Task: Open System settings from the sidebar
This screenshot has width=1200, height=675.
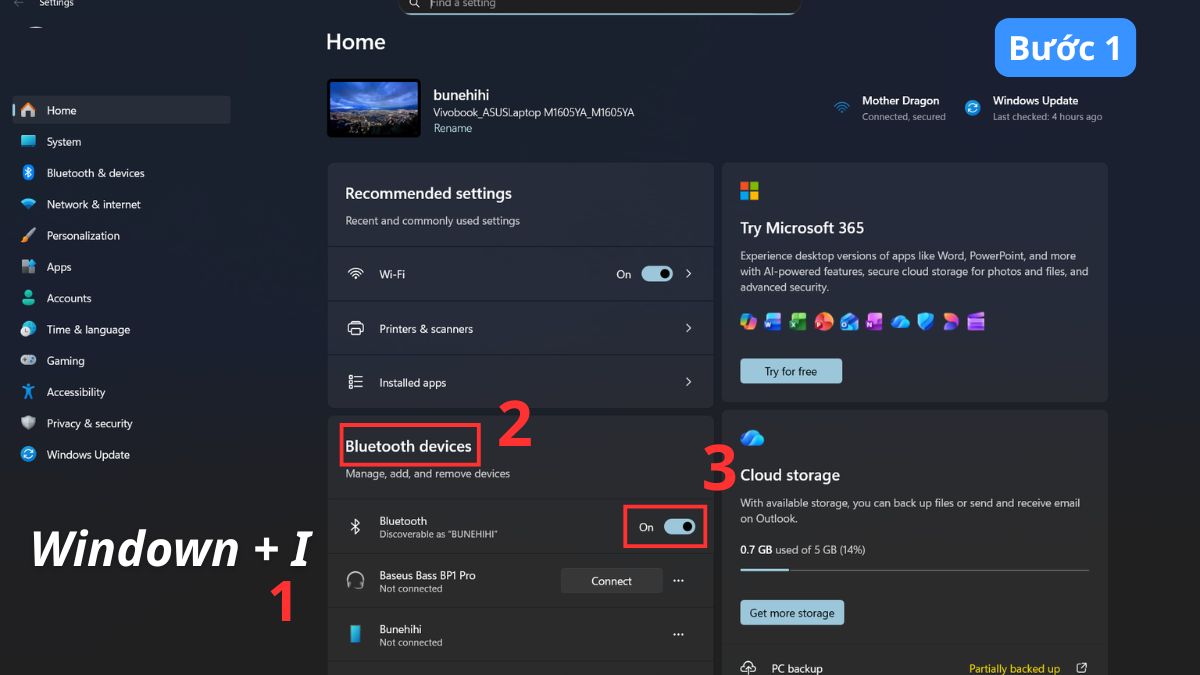Action: [122, 141]
